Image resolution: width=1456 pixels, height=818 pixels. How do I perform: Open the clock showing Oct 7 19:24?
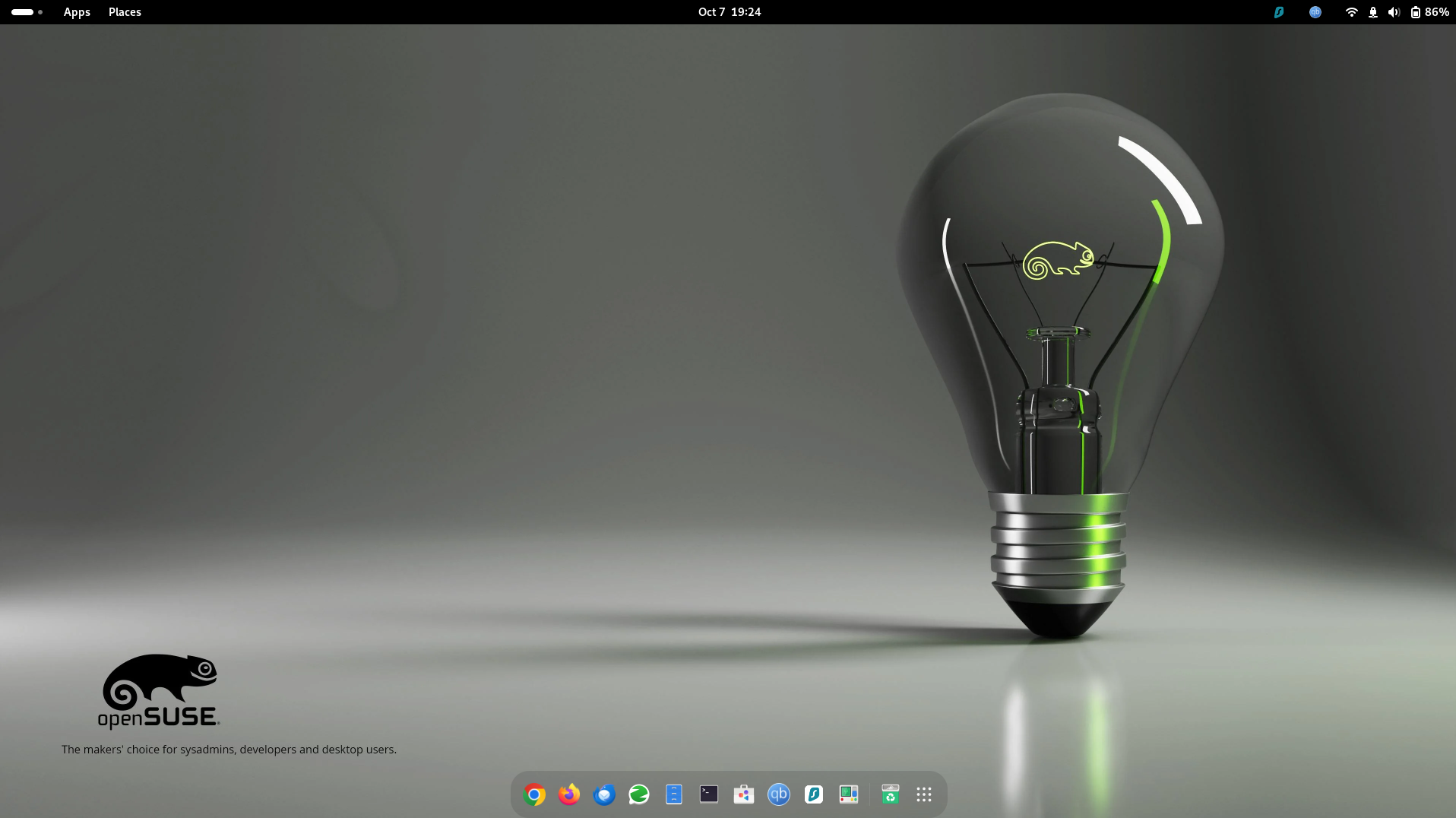pyautogui.click(x=730, y=12)
